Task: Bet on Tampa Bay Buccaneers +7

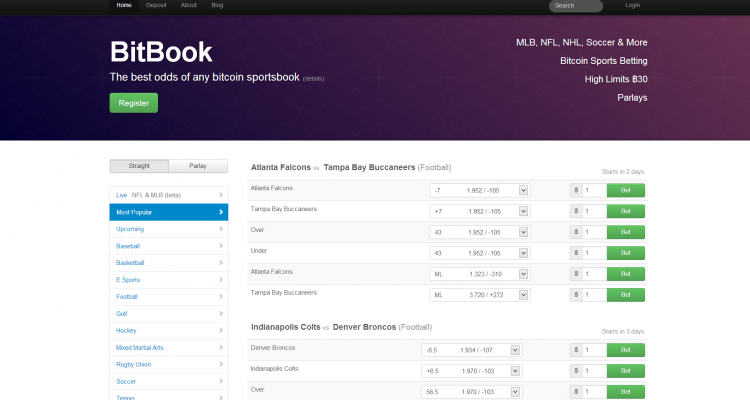Action: click(x=626, y=211)
